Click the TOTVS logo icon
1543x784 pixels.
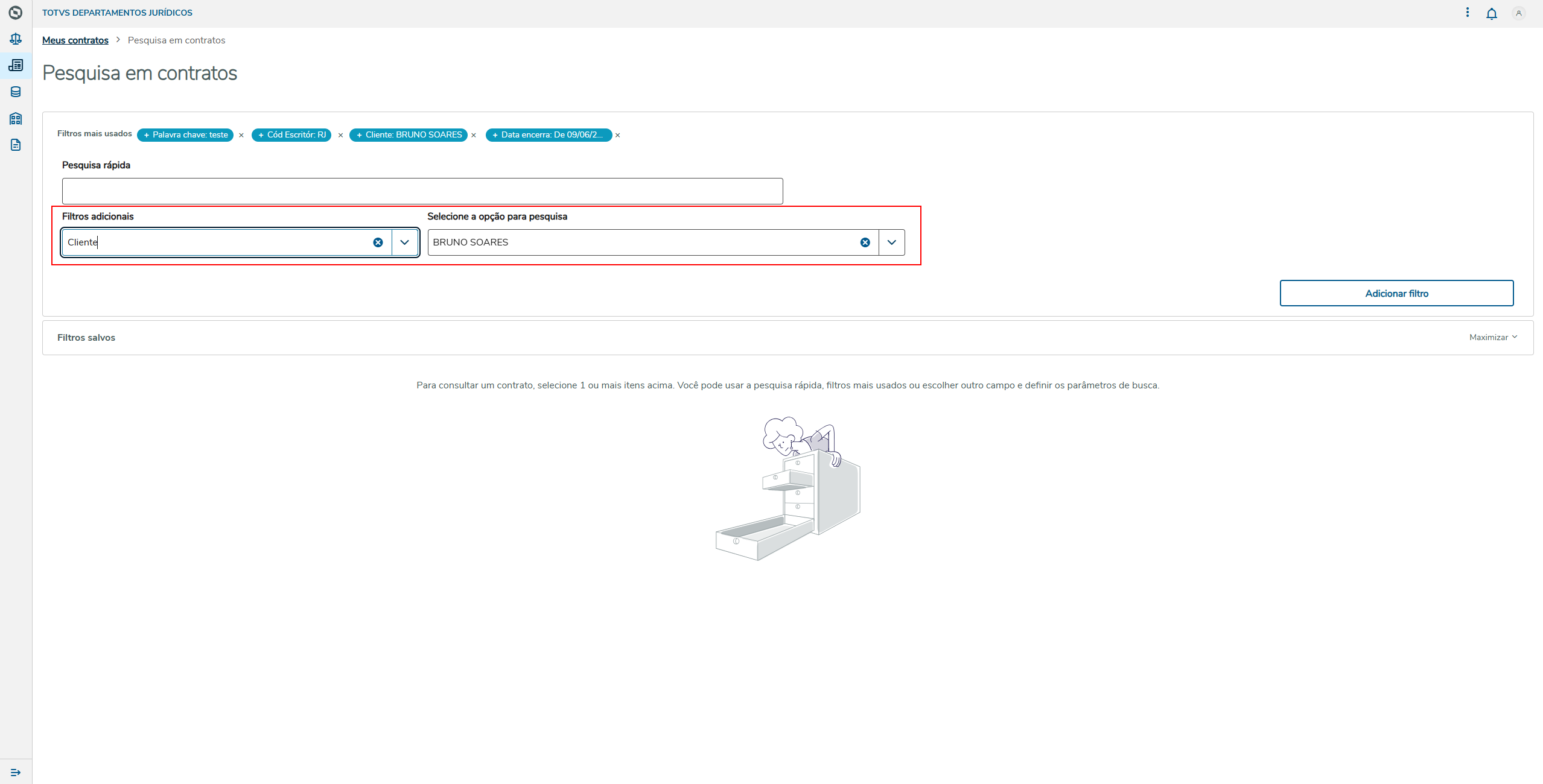[16, 13]
